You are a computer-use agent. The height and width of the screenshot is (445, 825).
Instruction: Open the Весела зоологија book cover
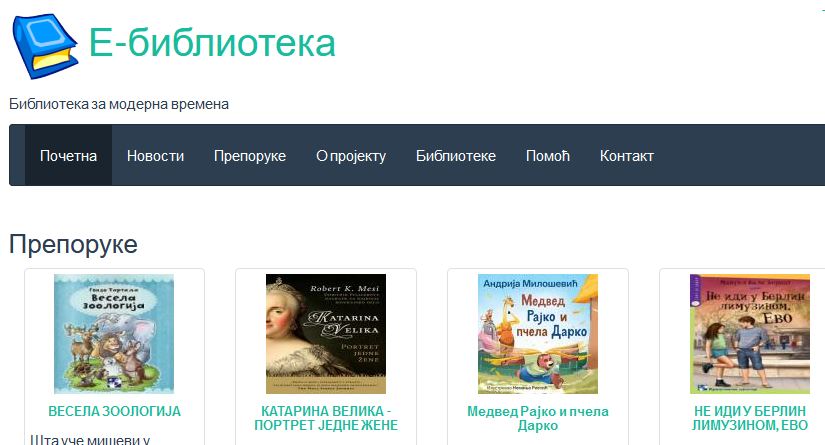pos(114,333)
